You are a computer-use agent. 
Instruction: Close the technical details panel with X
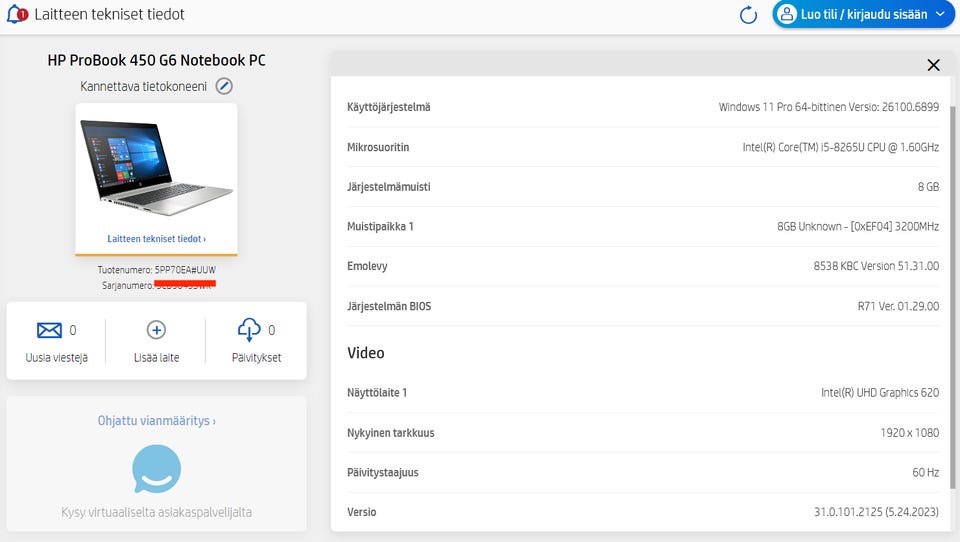[933, 65]
